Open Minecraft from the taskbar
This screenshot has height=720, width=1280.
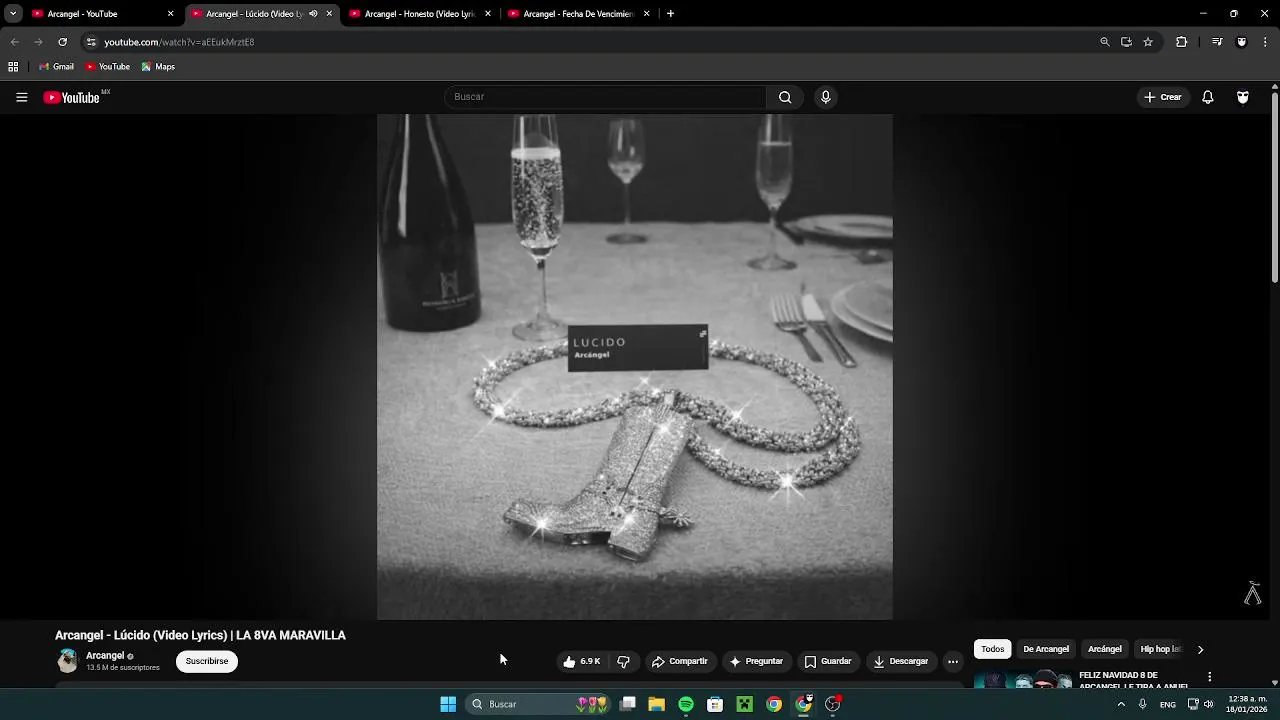[744, 704]
